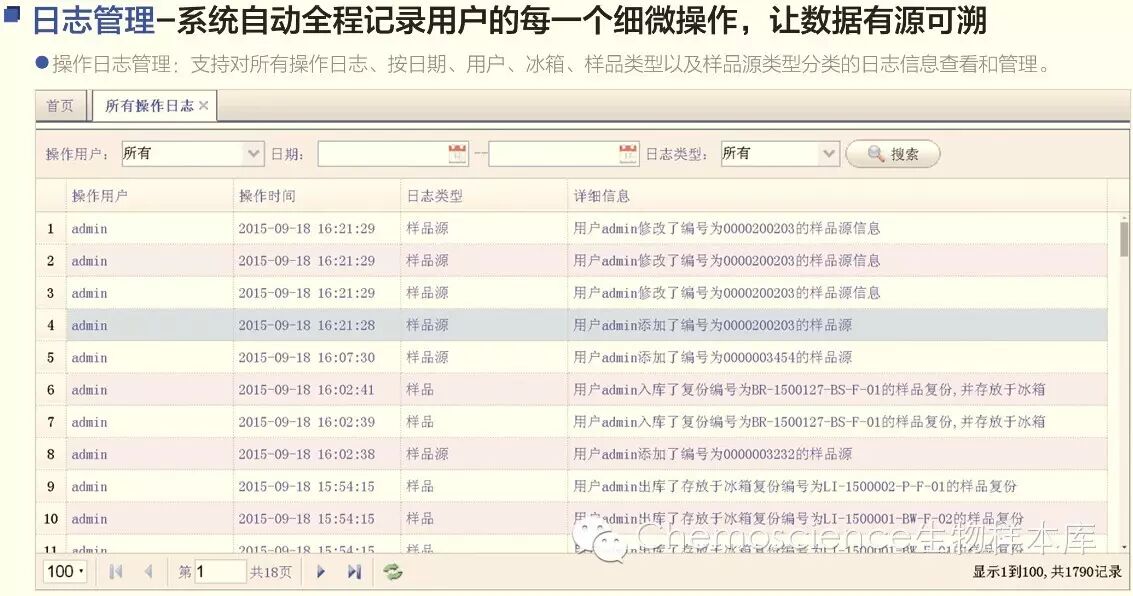Open the end date calendar picker

(x=629, y=153)
